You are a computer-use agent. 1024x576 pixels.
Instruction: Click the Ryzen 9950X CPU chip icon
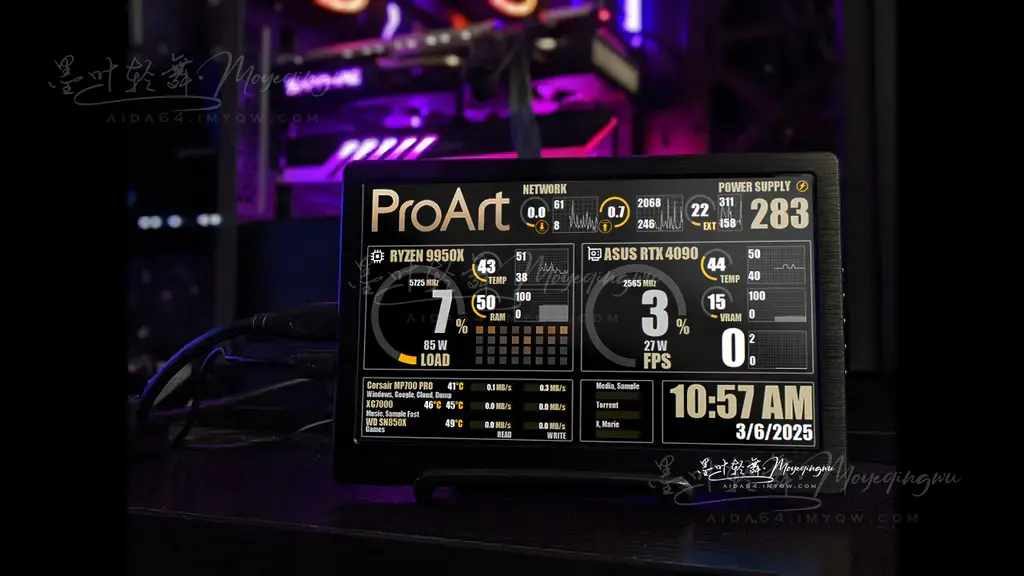pyautogui.click(x=378, y=256)
